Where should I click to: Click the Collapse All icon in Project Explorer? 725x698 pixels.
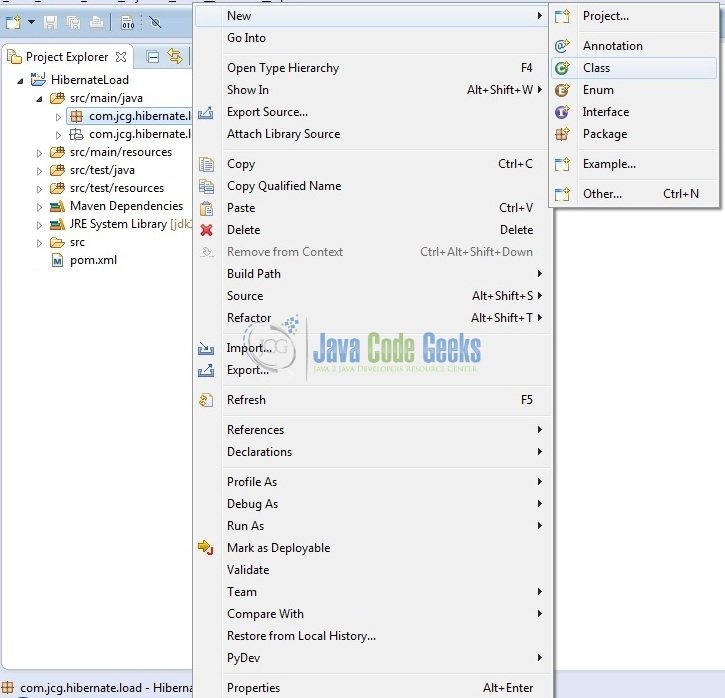click(153, 57)
